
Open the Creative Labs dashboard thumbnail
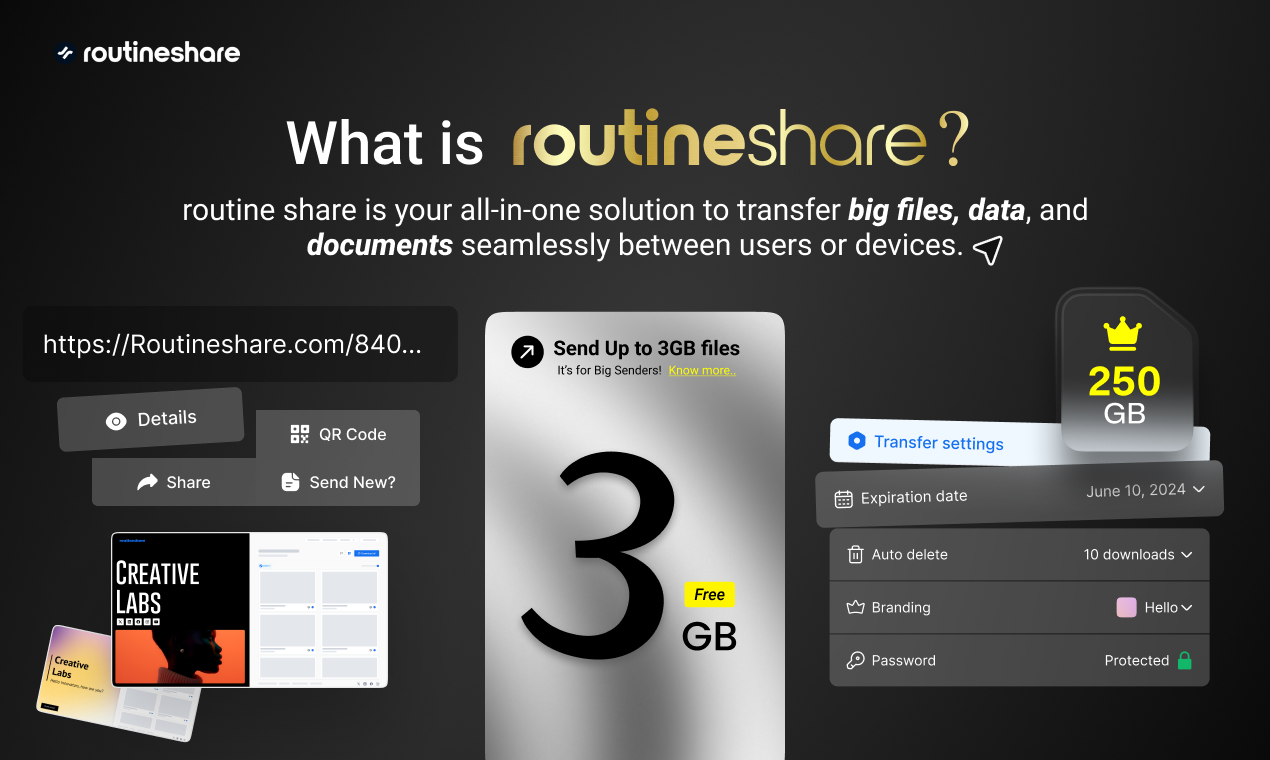point(249,610)
